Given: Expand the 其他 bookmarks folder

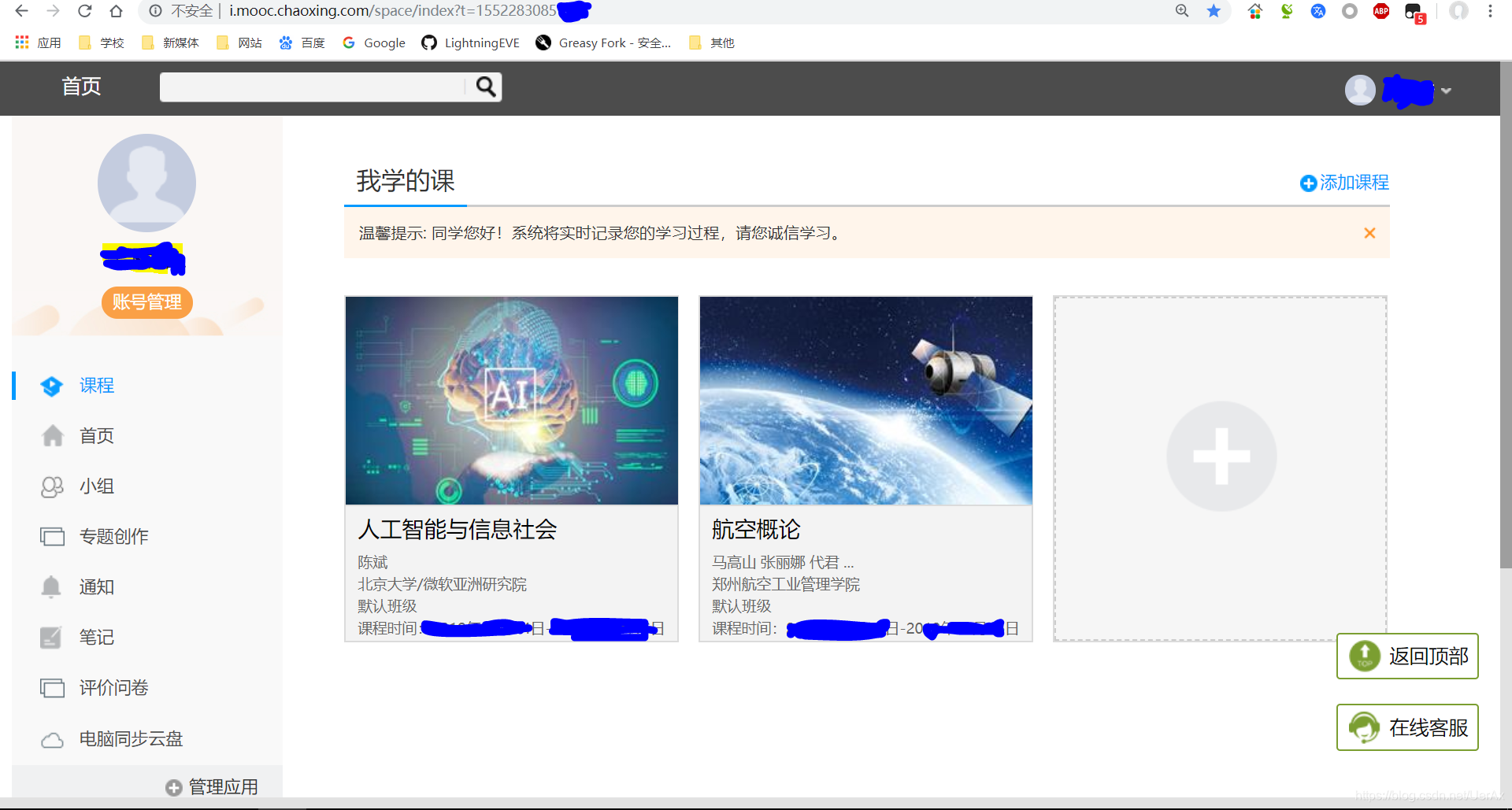Looking at the screenshot, I should pyautogui.click(x=711, y=43).
